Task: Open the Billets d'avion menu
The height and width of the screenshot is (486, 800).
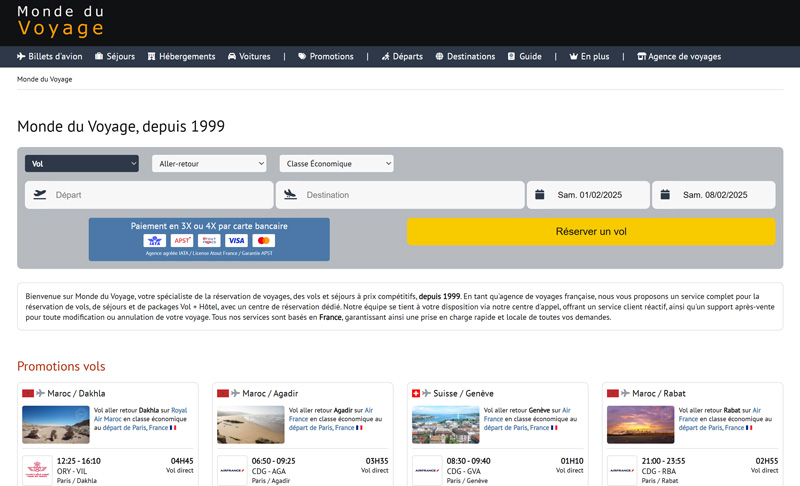Action: click(49, 57)
